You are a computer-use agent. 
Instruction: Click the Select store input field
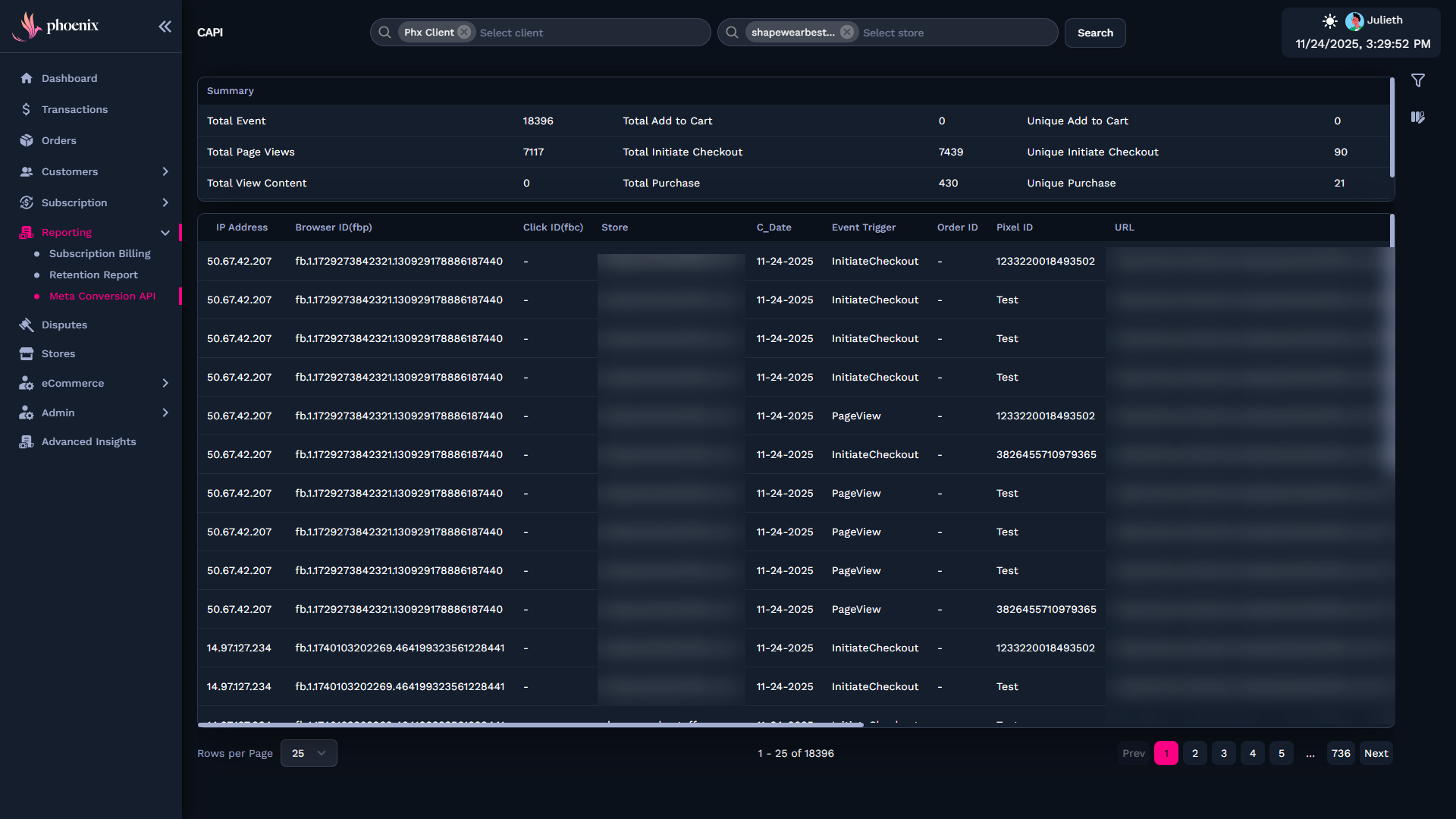(955, 33)
